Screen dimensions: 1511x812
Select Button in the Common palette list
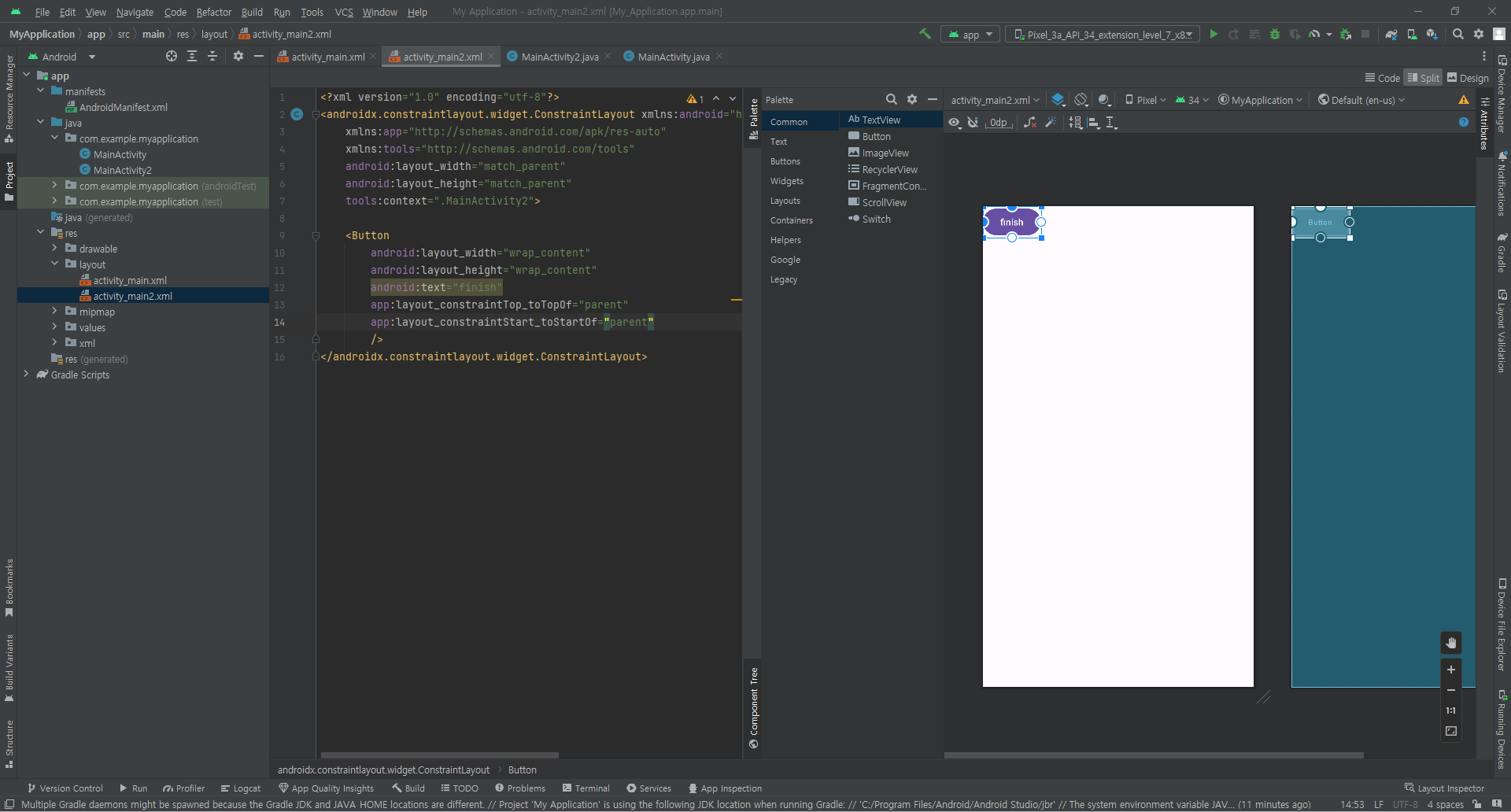click(x=876, y=137)
